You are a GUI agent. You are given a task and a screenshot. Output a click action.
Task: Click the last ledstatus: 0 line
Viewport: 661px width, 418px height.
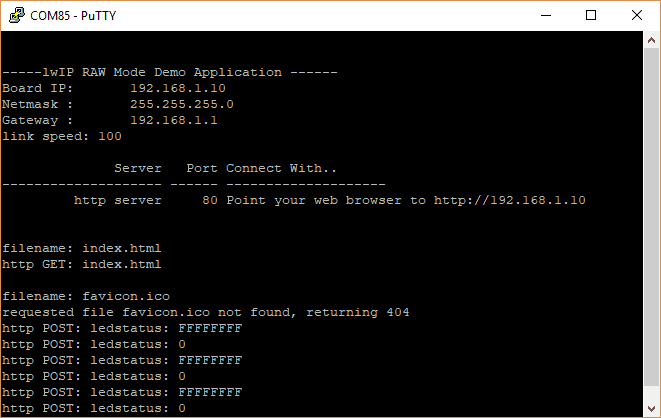[x=94, y=408]
